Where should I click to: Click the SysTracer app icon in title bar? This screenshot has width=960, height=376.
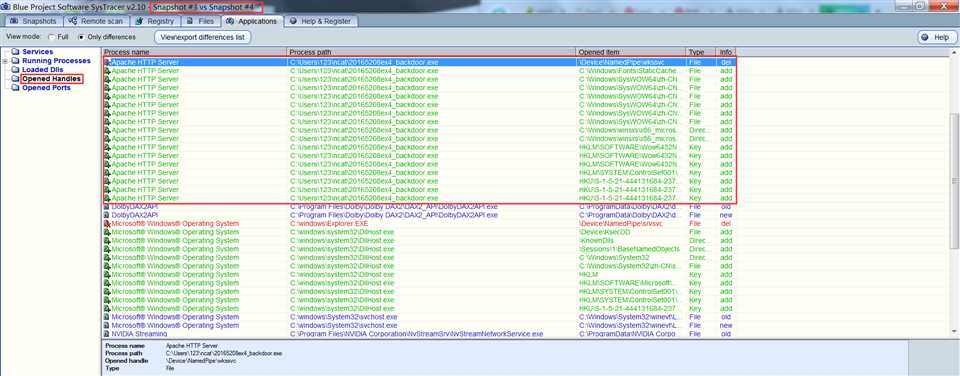(x=6, y=6)
